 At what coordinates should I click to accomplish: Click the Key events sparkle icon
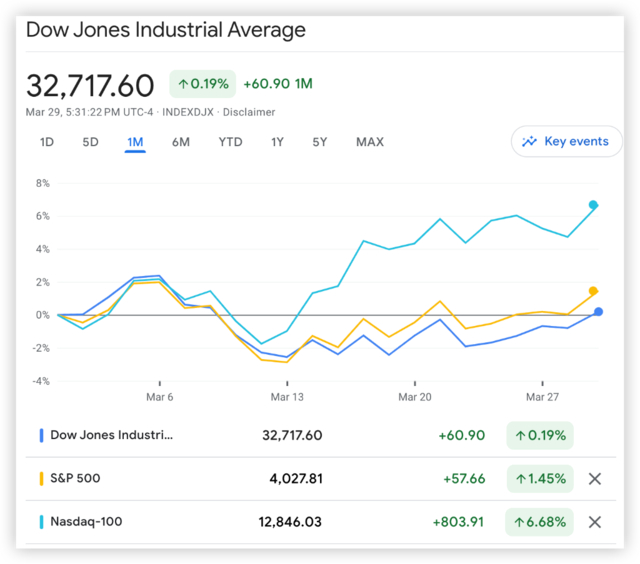tap(530, 142)
